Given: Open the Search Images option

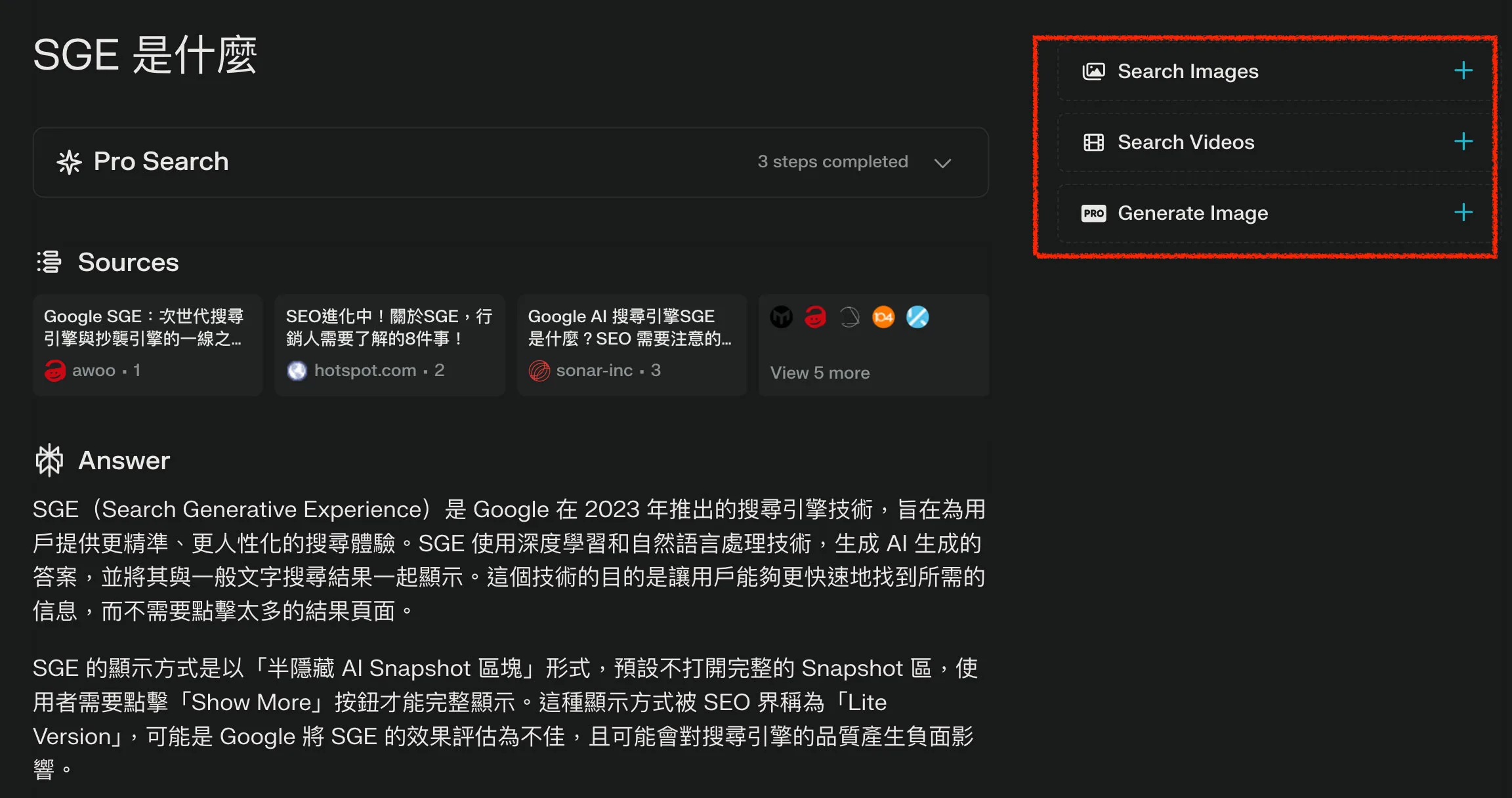Looking at the screenshot, I should click(x=1276, y=71).
